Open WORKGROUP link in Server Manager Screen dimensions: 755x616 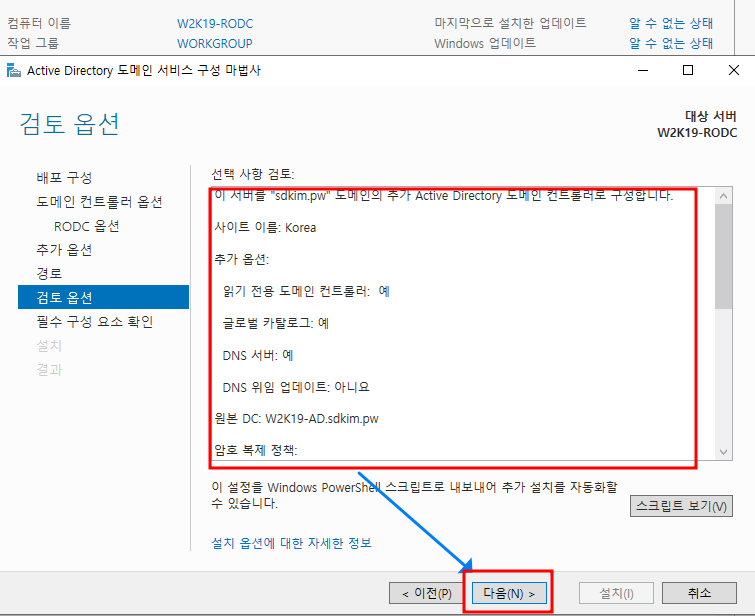coord(215,43)
